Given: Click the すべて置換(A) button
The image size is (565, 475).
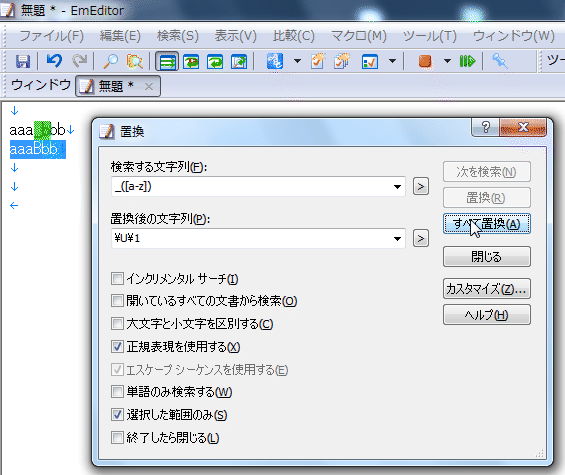Looking at the screenshot, I should (x=486, y=224).
